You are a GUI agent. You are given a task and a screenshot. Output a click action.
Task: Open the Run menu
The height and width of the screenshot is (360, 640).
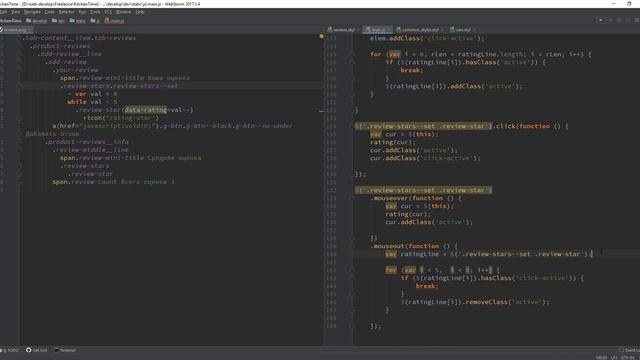pos(82,12)
